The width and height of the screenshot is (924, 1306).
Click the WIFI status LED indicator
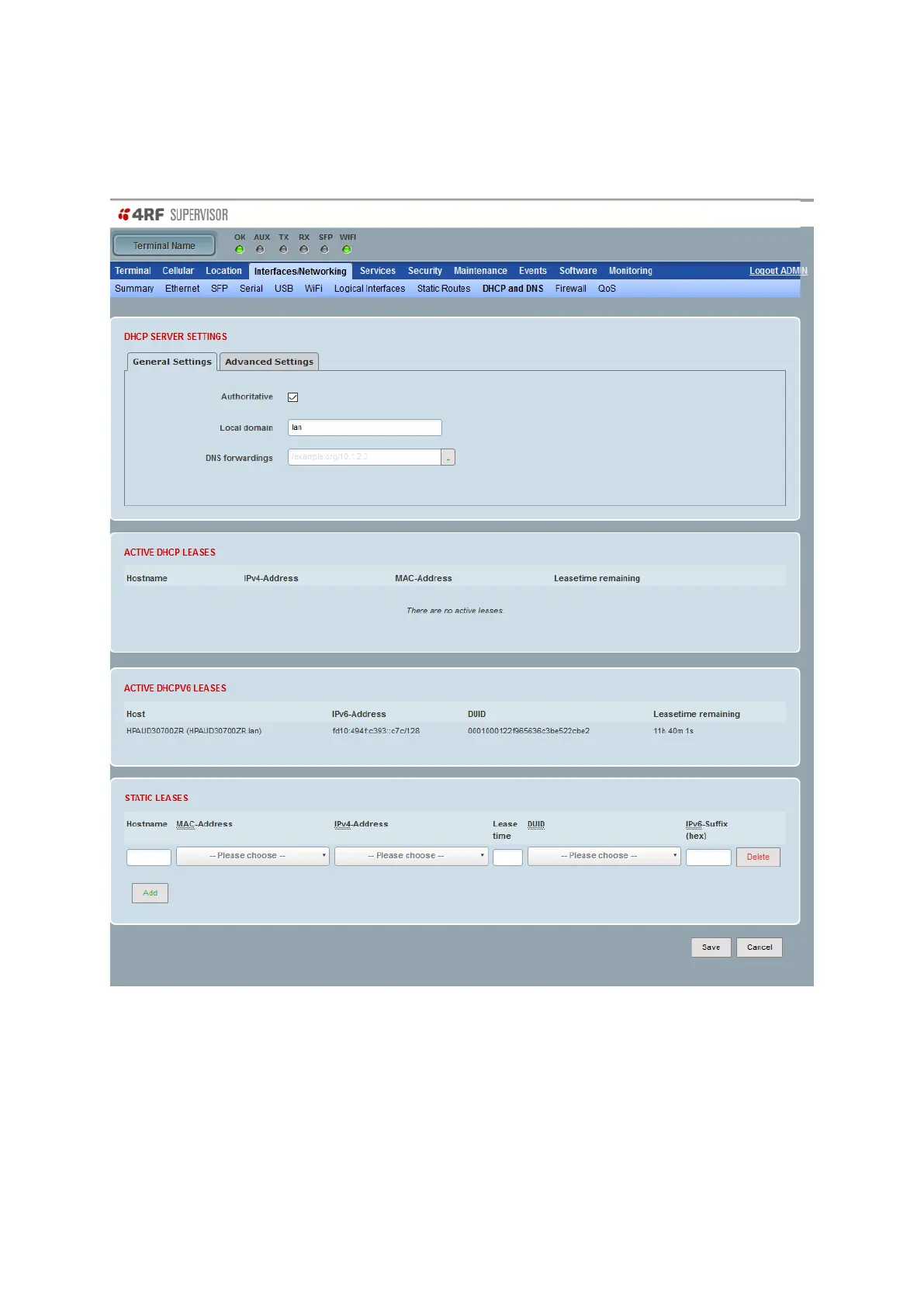pyautogui.click(x=347, y=250)
